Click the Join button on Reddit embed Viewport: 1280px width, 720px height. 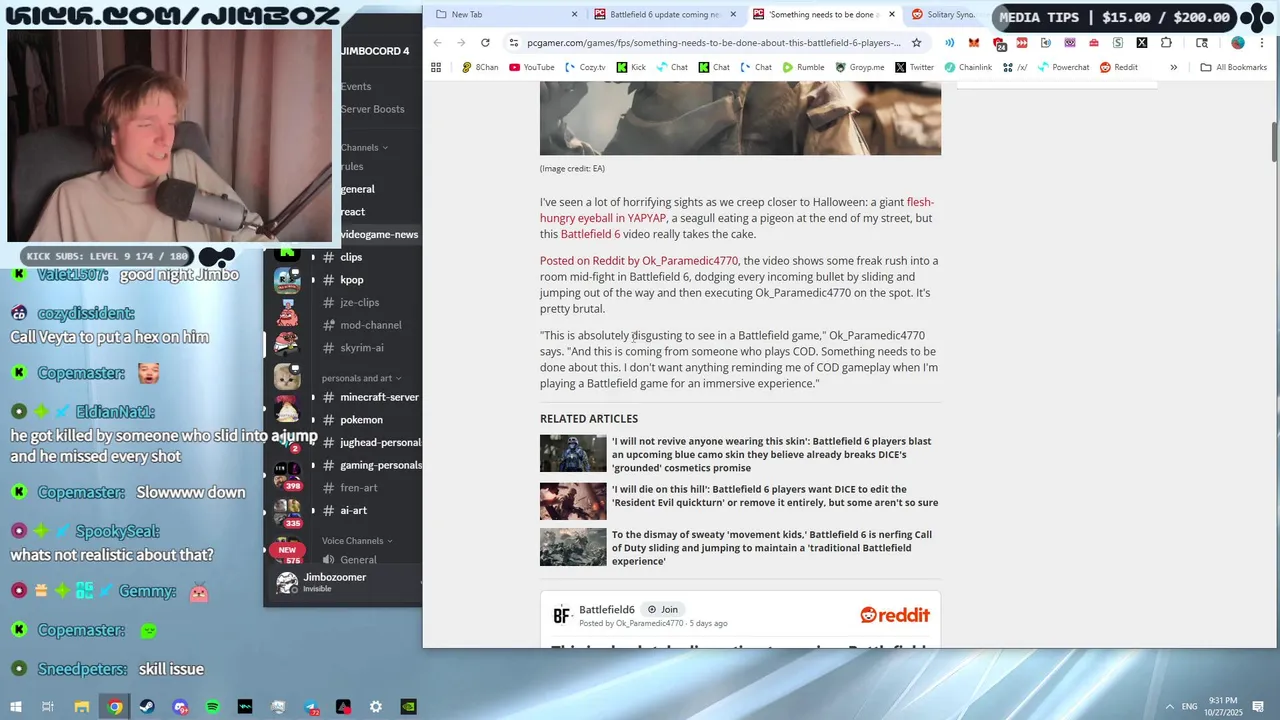pyautogui.click(x=663, y=609)
